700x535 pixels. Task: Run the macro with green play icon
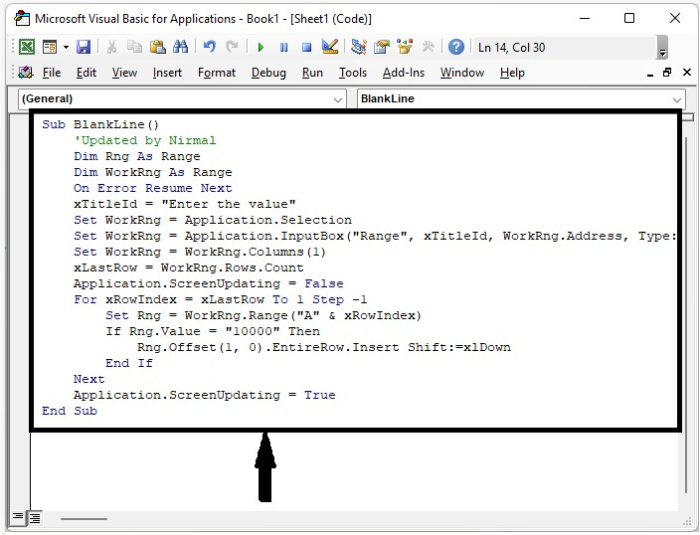261,47
